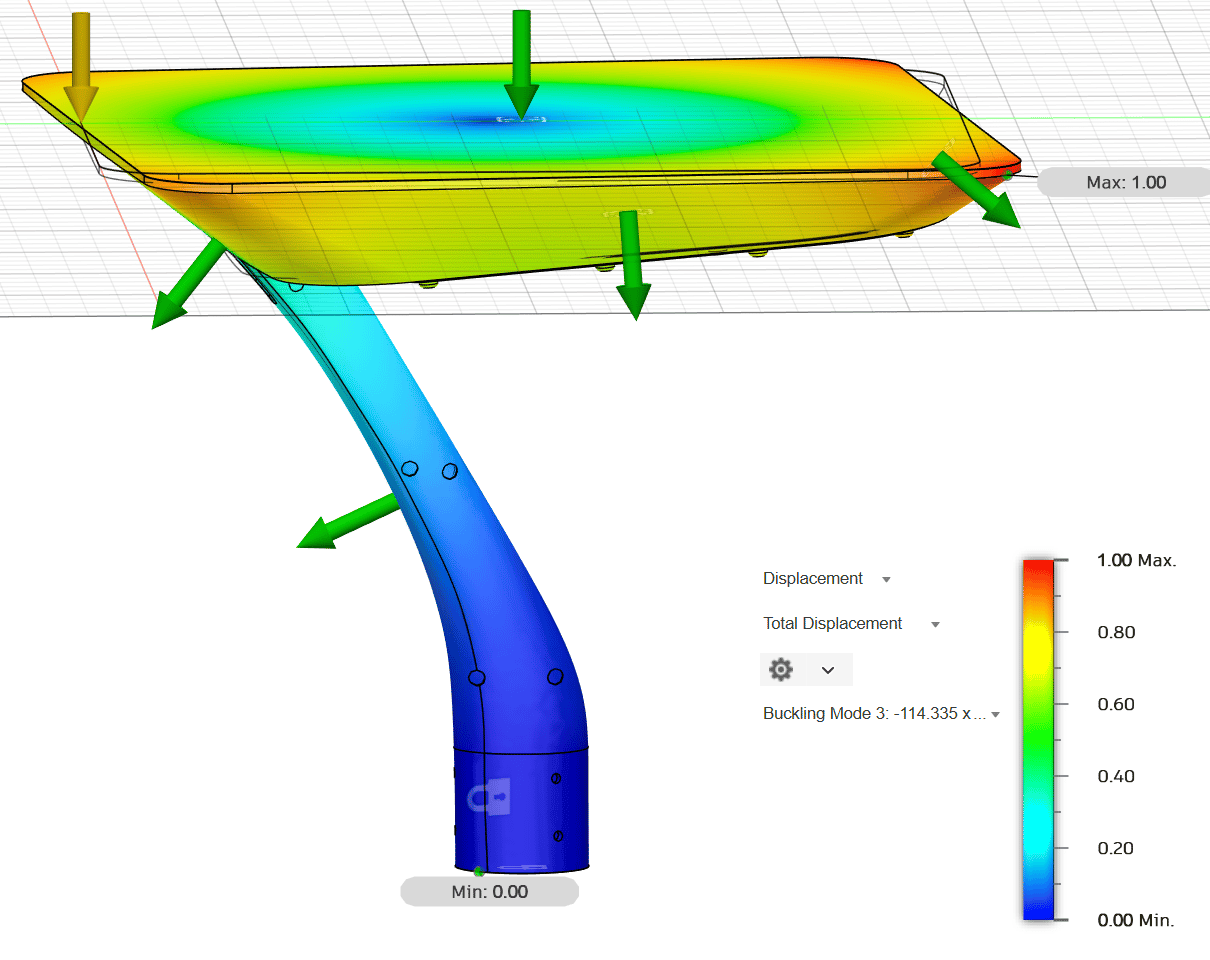Click the color gradient legend bar
The width and height of the screenshot is (1210, 960).
pyautogui.click(x=1039, y=739)
